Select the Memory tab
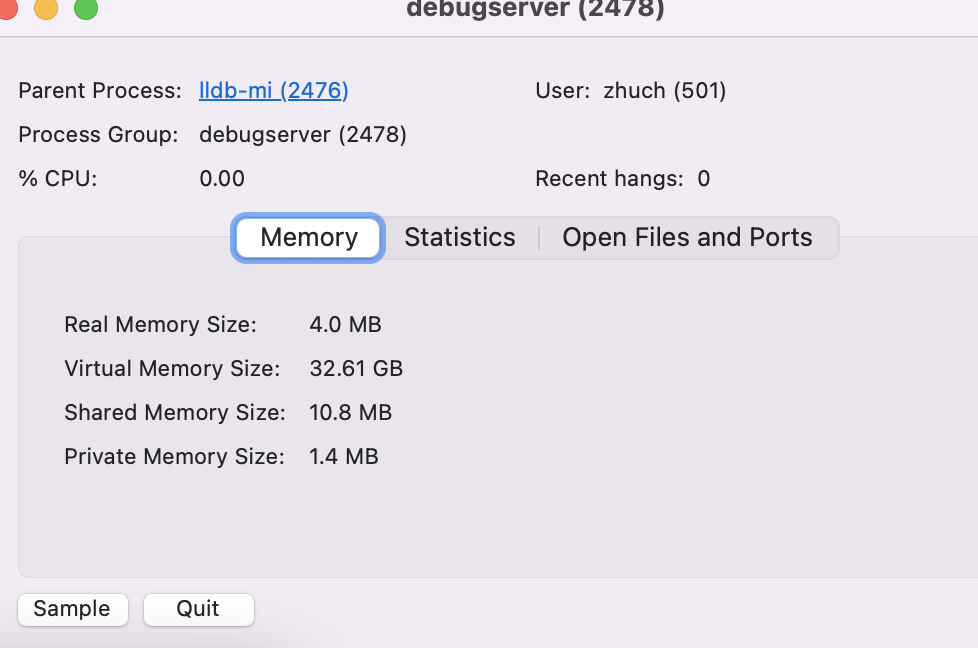 coord(307,237)
